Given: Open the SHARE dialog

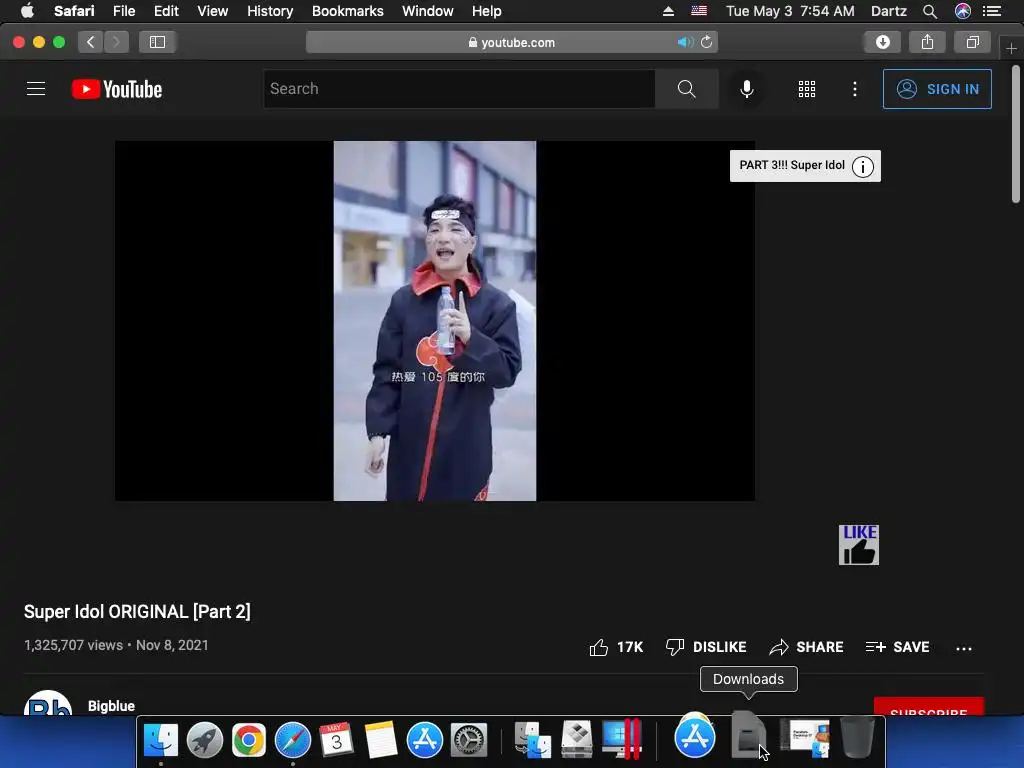Looking at the screenshot, I should pyautogui.click(x=806, y=647).
